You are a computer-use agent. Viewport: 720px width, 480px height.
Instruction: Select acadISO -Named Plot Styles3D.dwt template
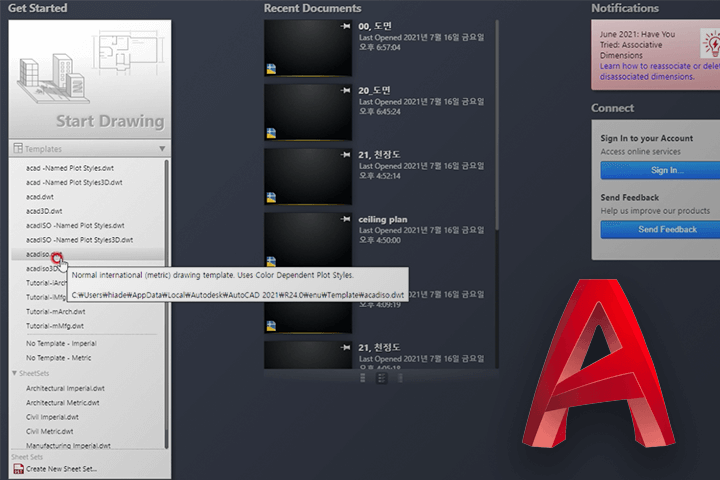click(79, 240)
